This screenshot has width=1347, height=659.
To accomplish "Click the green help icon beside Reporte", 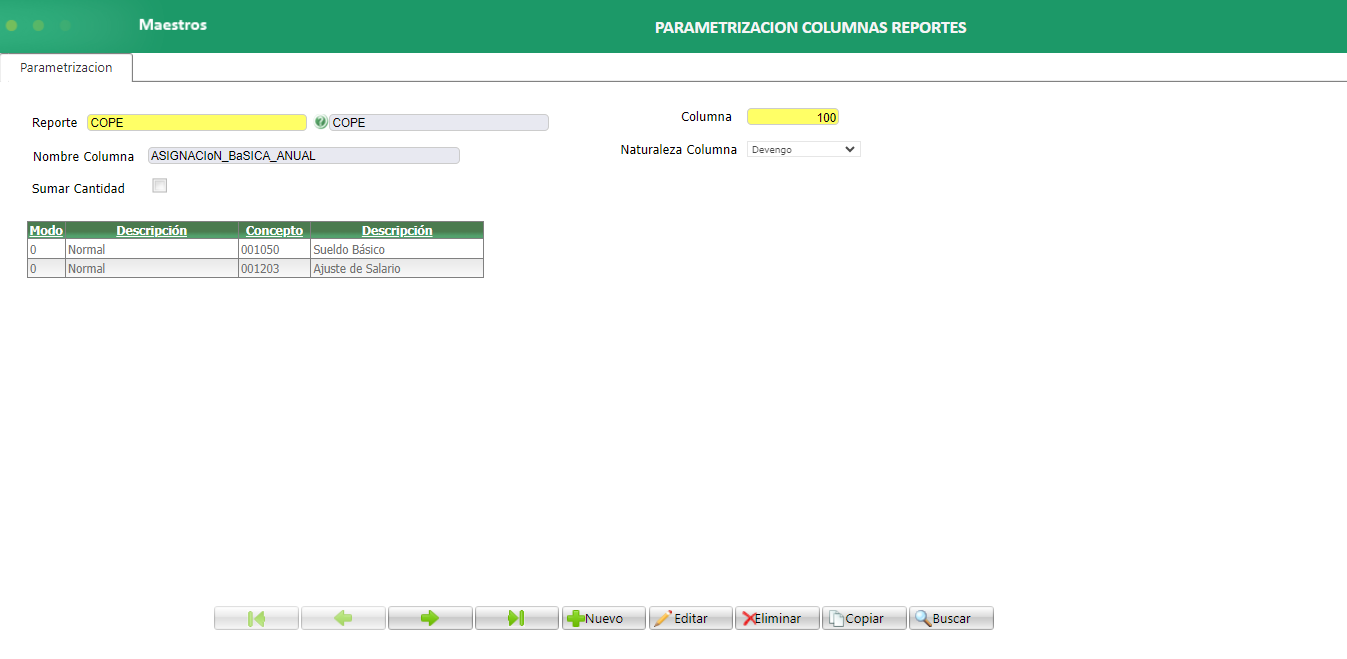I will click(321, 122).
